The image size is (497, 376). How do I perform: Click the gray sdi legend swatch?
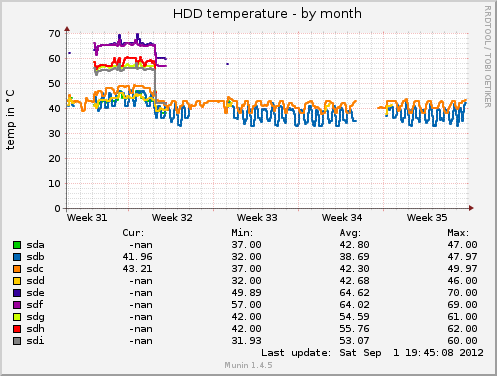point(17,341)
